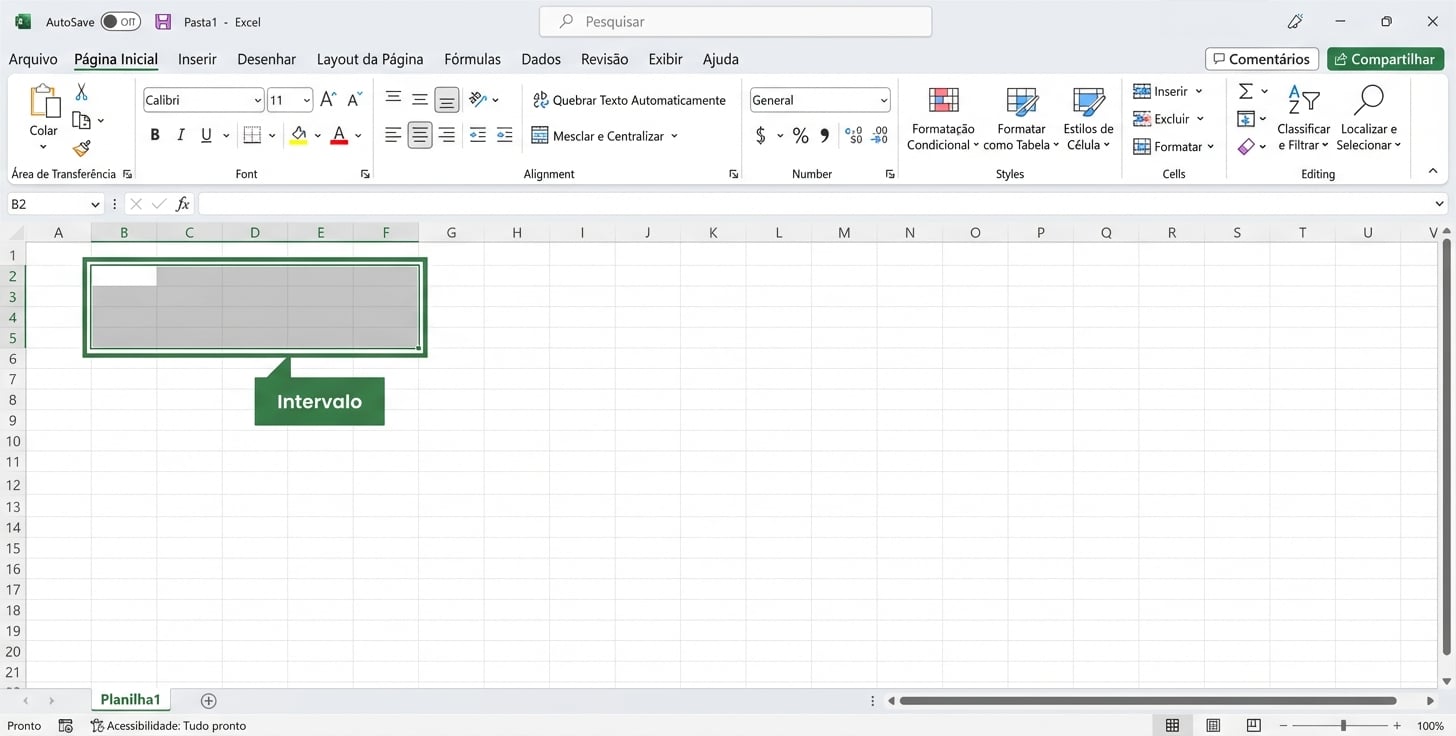Toggle bottom vertical alignment
Screen dimensions: 1456x736
pos(447,99)
